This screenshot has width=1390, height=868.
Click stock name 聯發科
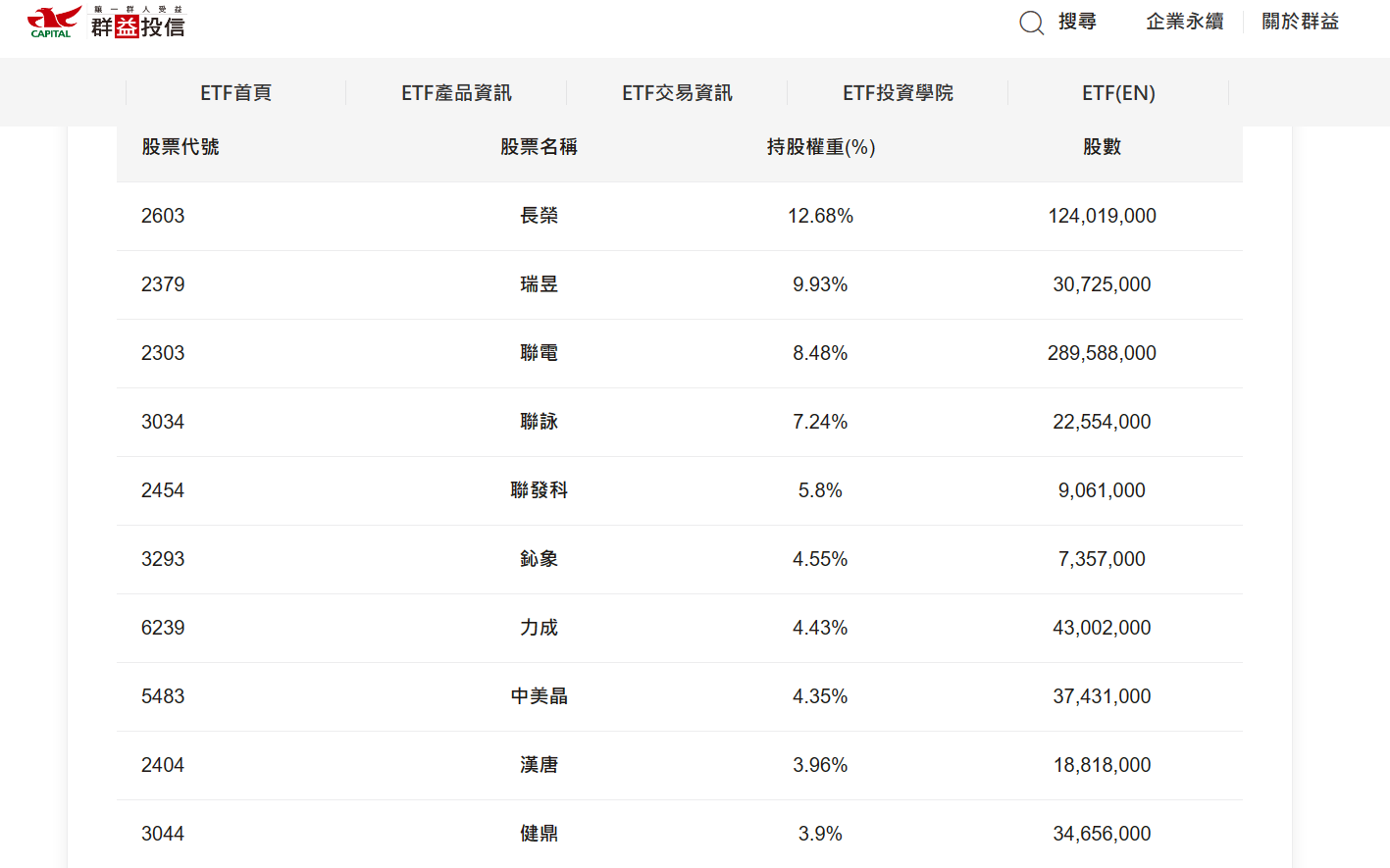coord(539,490)
